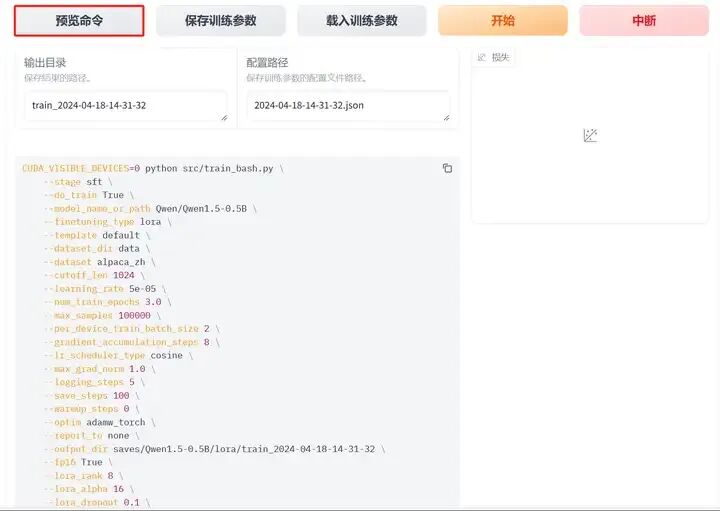Start training with the 开始 button
720x511 pixels.
(503, 21)
